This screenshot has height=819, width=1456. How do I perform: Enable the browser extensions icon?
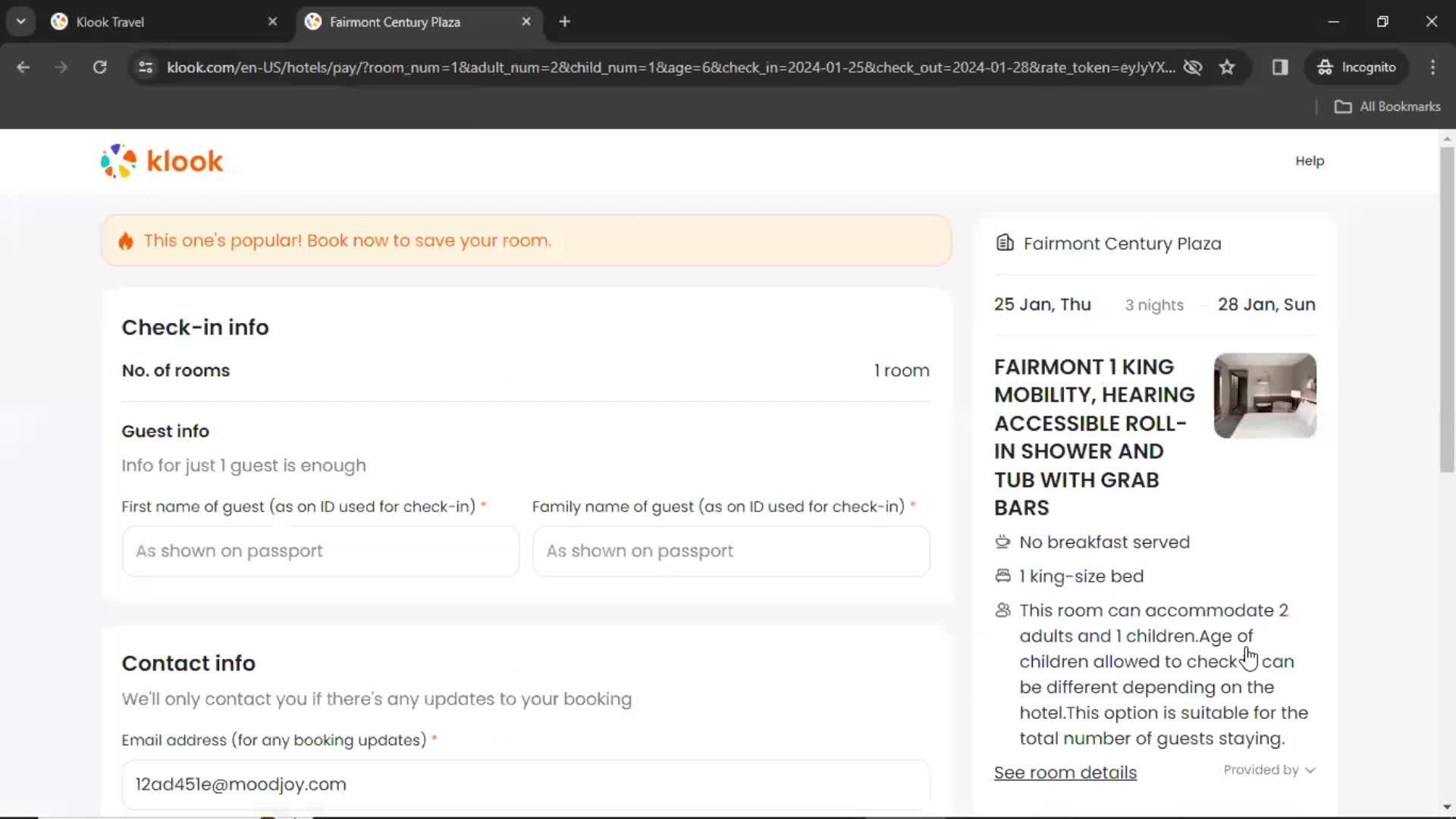click(1281, 67)
